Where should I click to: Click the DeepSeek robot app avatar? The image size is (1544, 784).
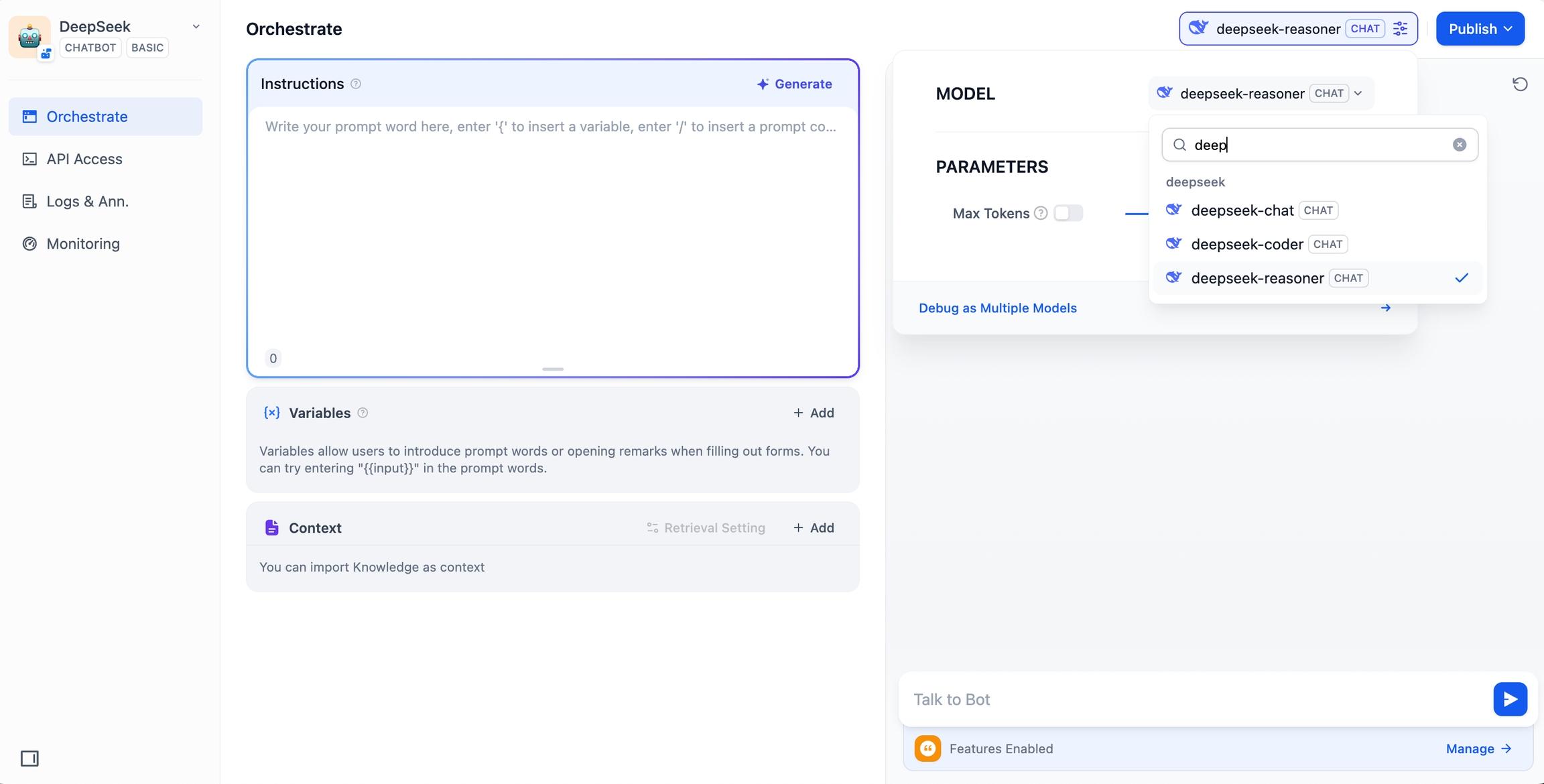(x=29, y=36)
